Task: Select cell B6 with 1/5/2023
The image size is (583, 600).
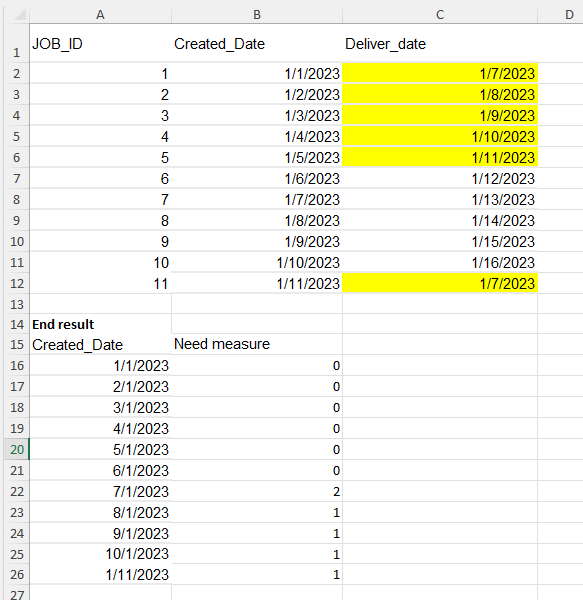Action: coord(257,157)
